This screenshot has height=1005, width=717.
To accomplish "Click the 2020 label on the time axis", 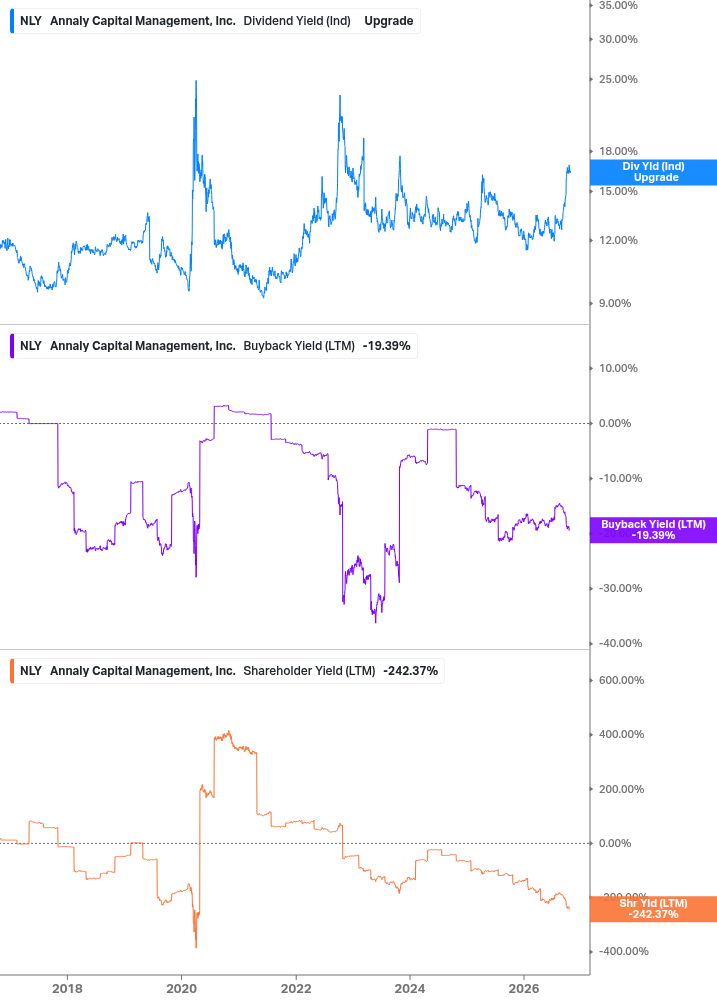I will click(x=181, y=989).
